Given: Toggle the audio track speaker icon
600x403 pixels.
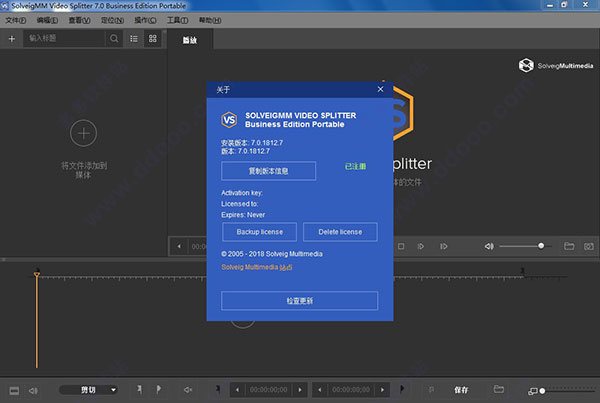Looking at the screenshot, I should [33, 390].
